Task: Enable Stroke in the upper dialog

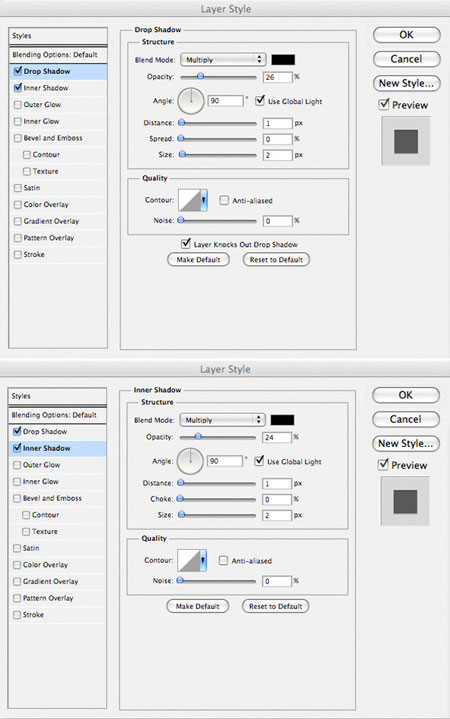Action: click(x=18, y=254)
